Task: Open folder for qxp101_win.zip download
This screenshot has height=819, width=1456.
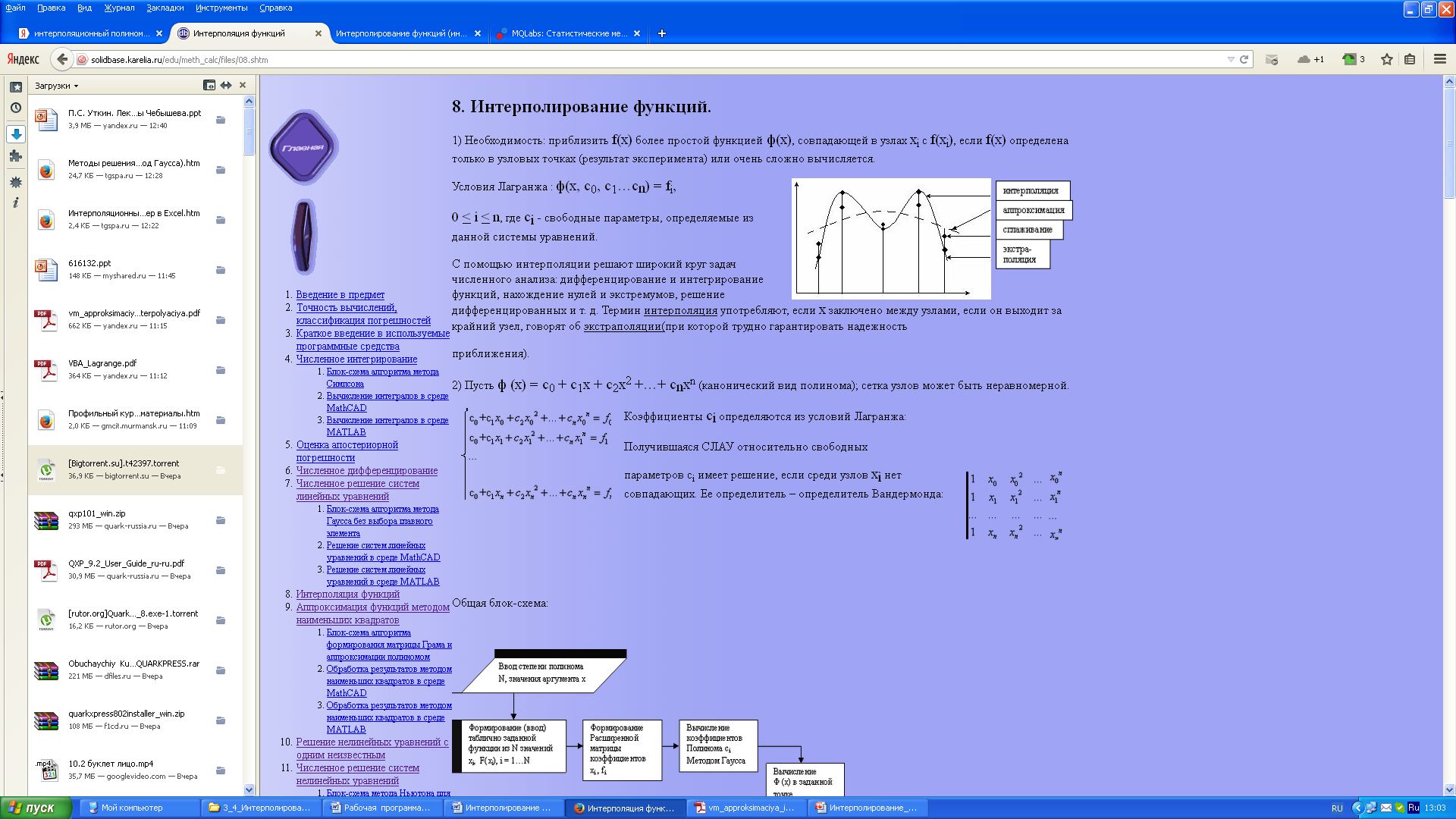Action: (x=221, y=520)
